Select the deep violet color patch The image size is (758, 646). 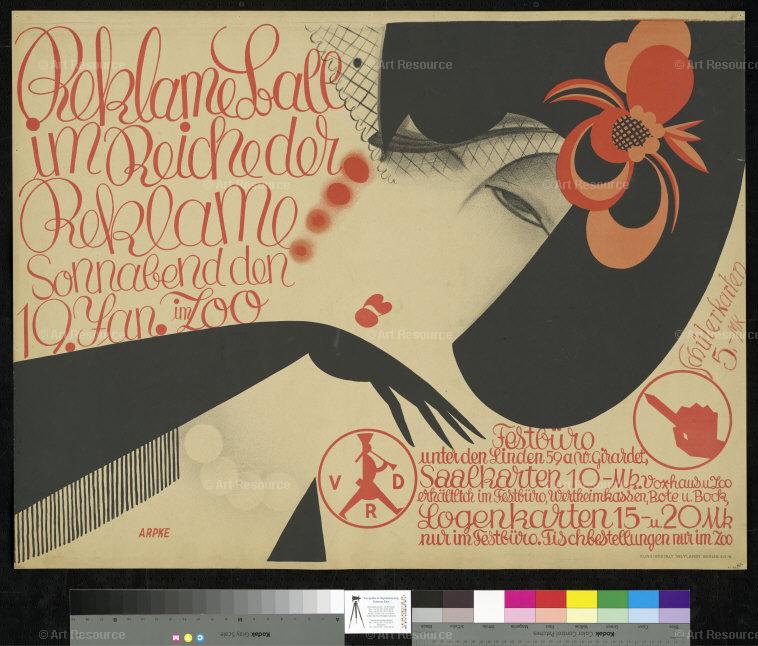pos(674,599)
